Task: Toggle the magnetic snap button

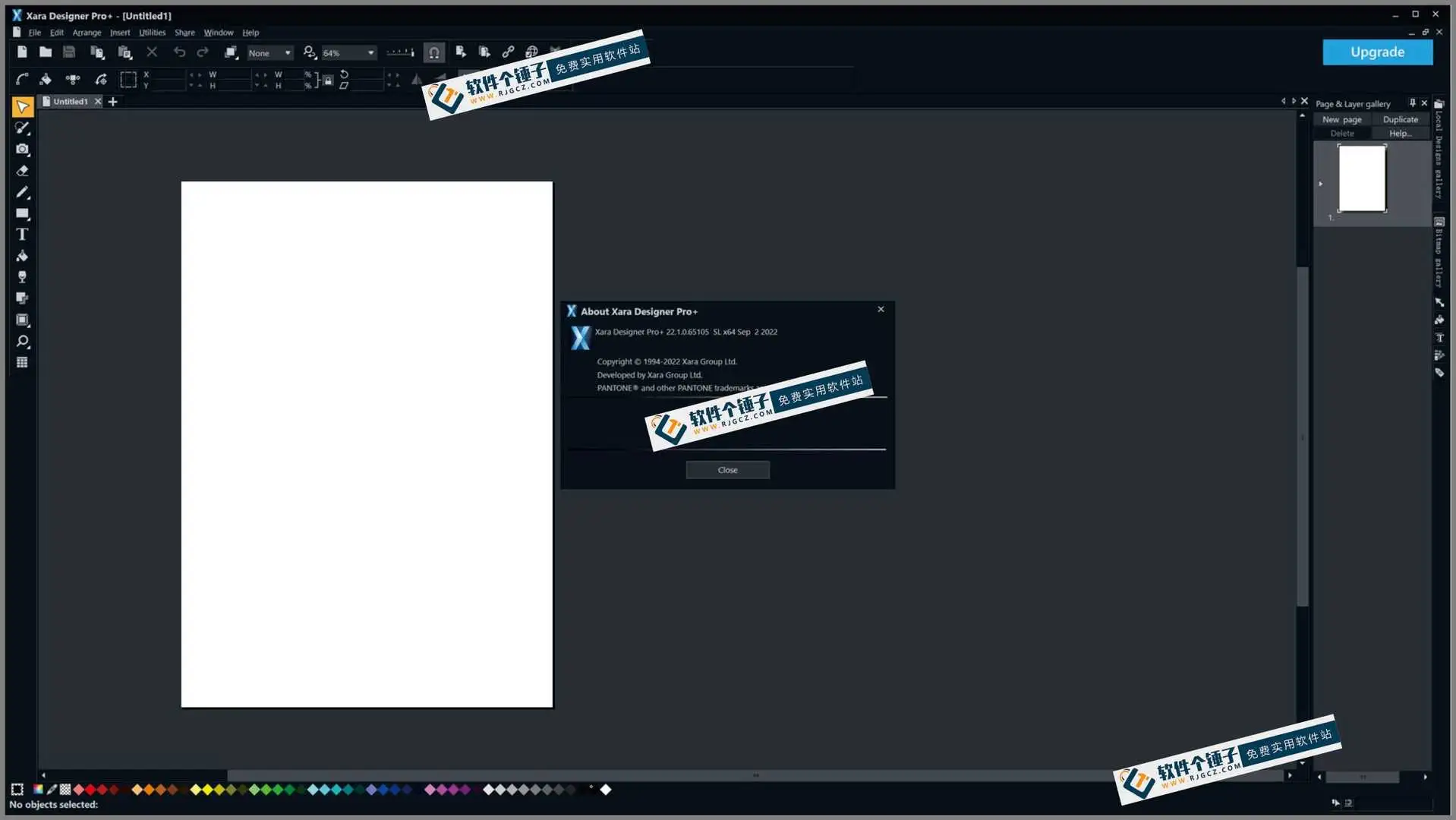Action: pyautogui.click(x=433, y=52)
